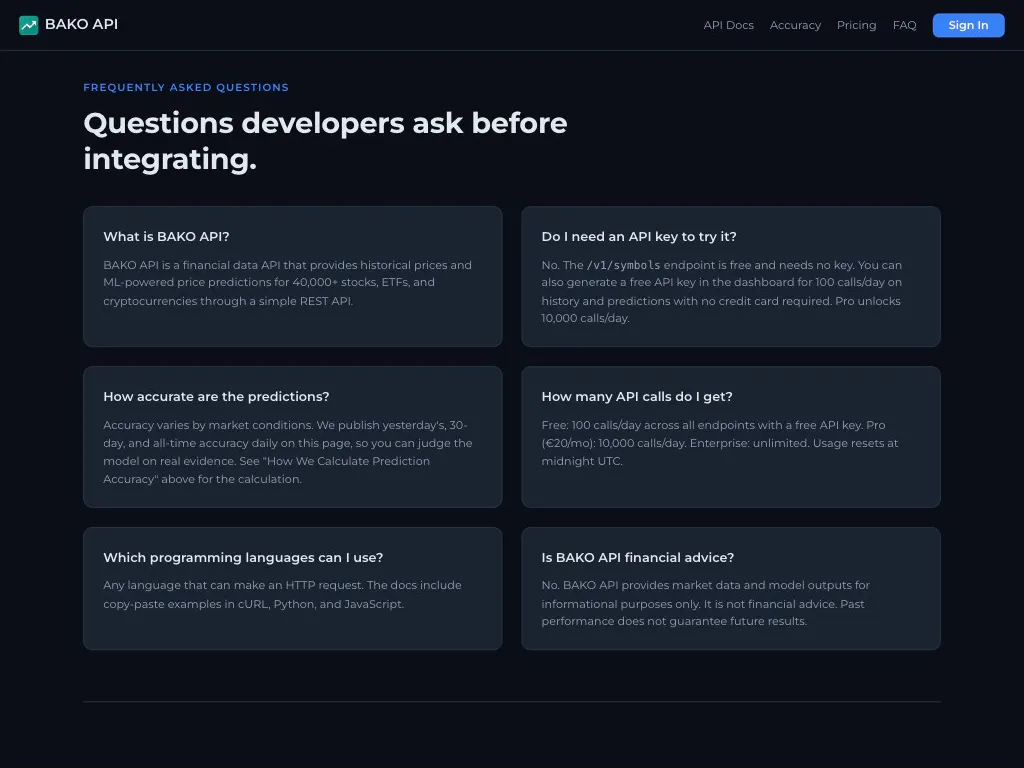
Task: Click the answer about informational purposes only
Action: (x=705, y=603)
